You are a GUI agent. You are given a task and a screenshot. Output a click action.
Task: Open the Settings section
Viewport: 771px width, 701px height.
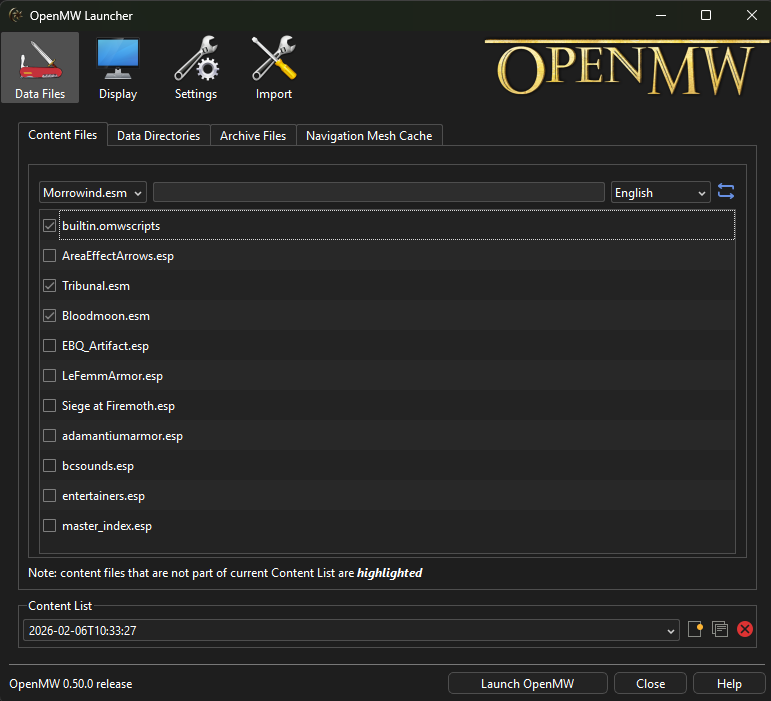tap(196, 67)
